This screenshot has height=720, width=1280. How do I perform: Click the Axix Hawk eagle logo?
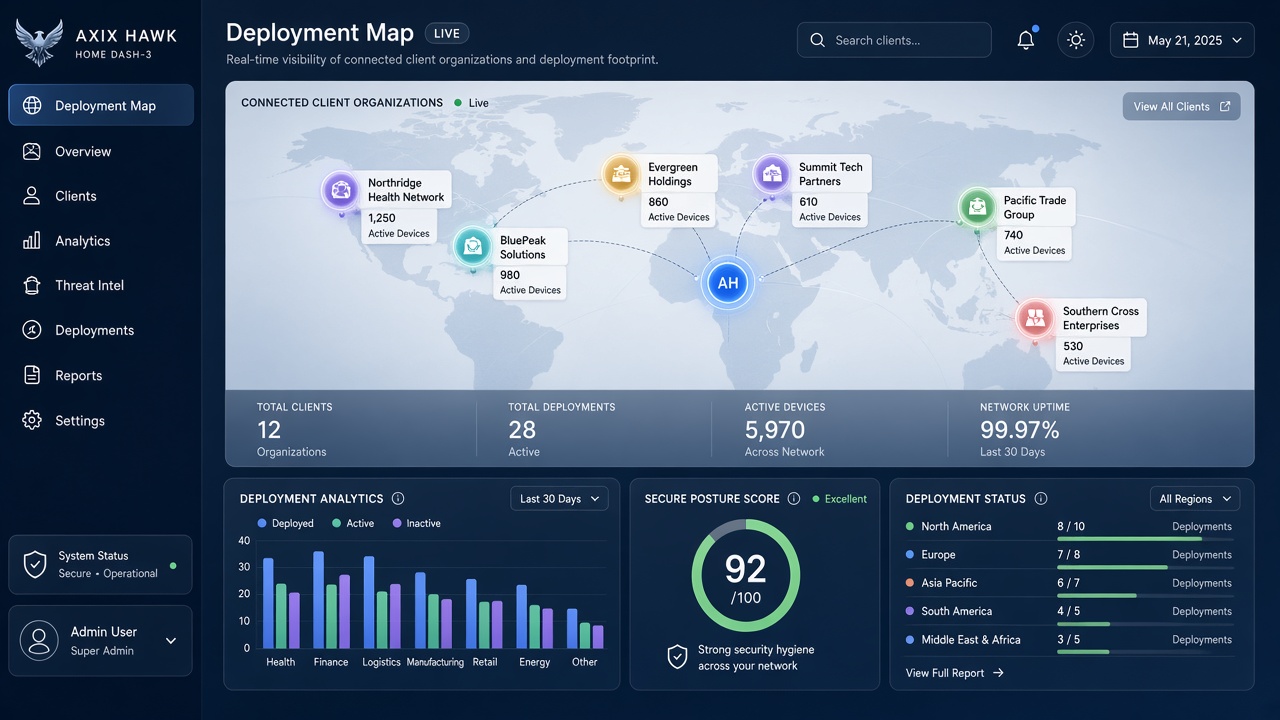[x=39, y=42]
